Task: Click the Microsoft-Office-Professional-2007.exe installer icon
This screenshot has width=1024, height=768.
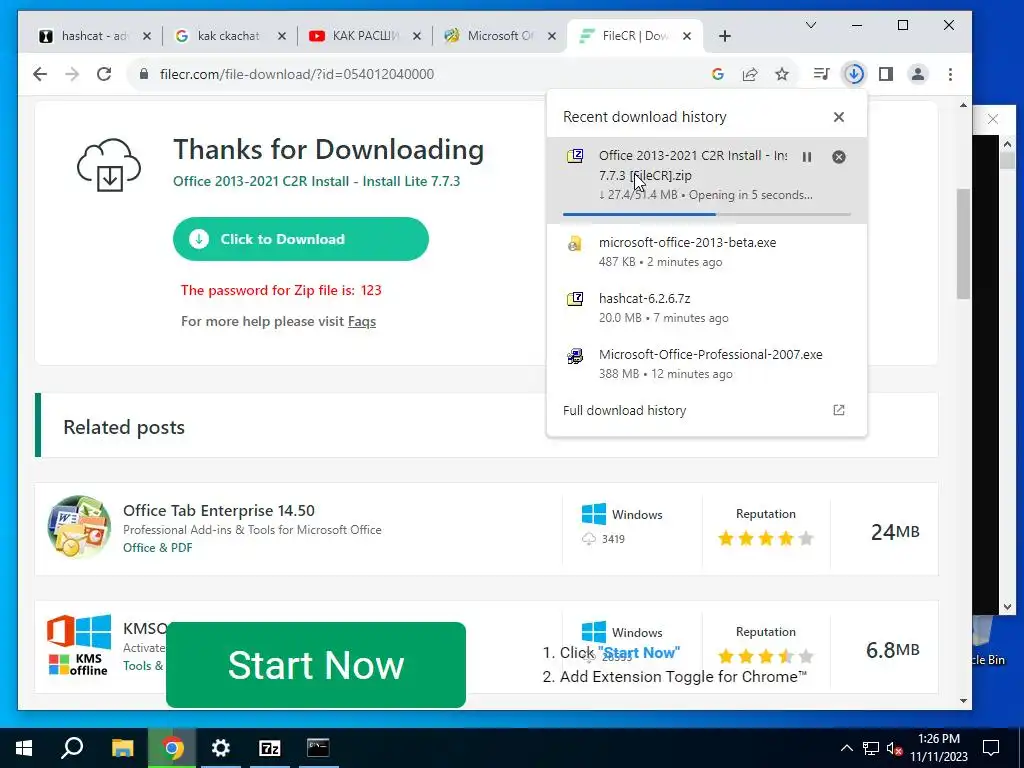Action: (575, 356)
